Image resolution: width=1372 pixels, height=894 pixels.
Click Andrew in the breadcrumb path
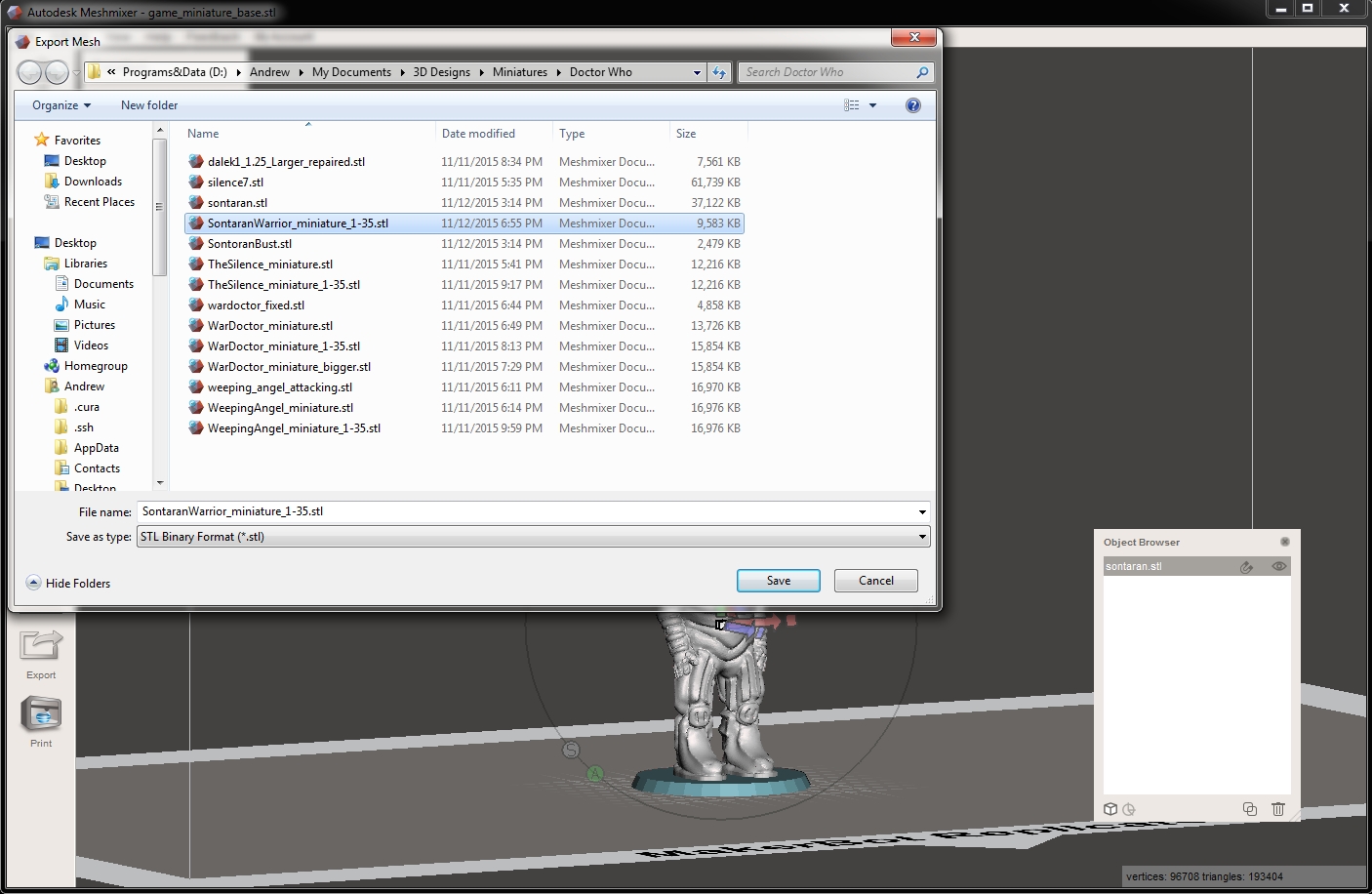click(x=269, y=72)
